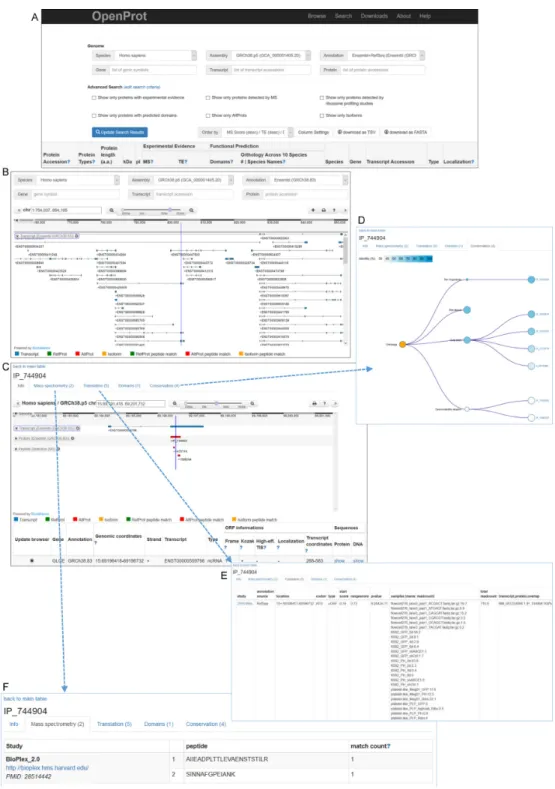
Task: Open gear settings of Transcript track in panel B
Action: [x=77, y=236]
